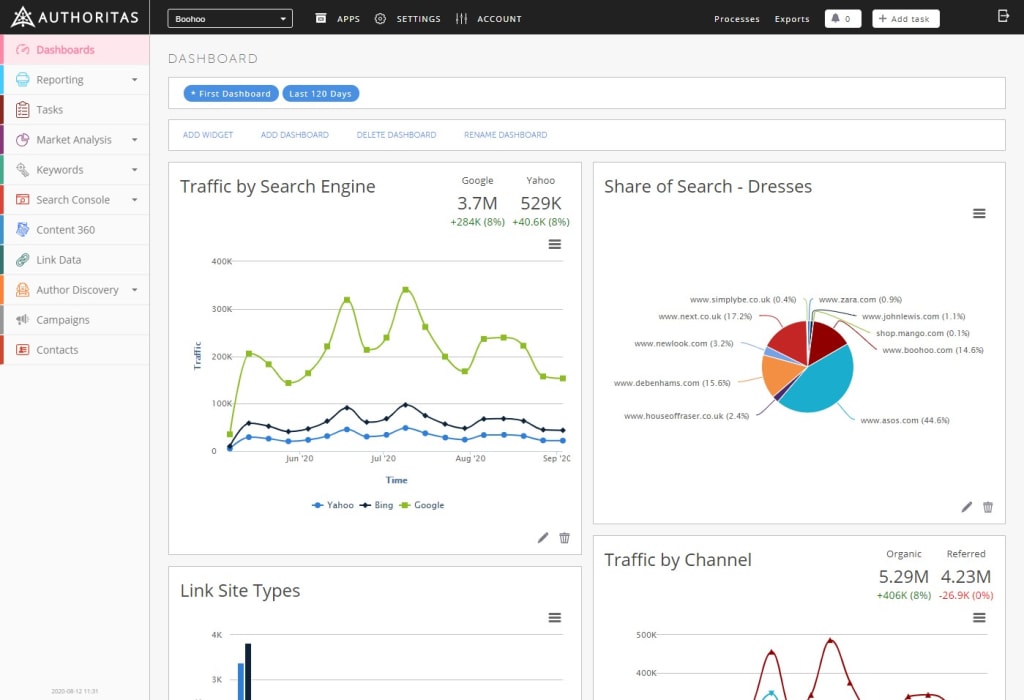Click the Google line peak near Jul '20
The height and width of the screenshot is (700, 1024).
point(406,289)
